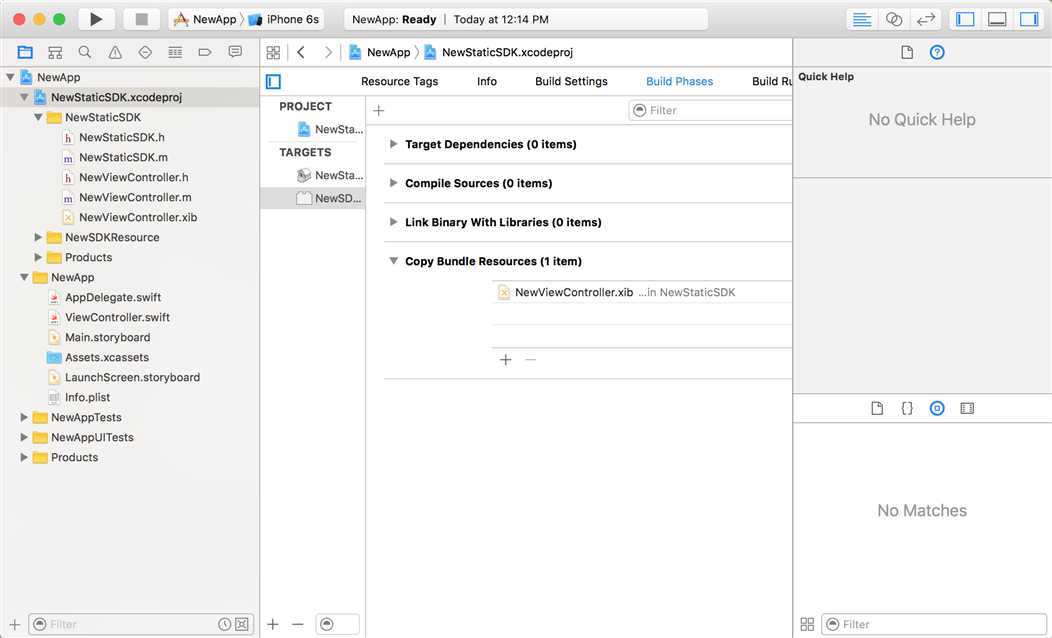Expand the NewAppTests folder
Image resolution: width=1052 pixels, height=638 pixels.
tap(24, 417)
